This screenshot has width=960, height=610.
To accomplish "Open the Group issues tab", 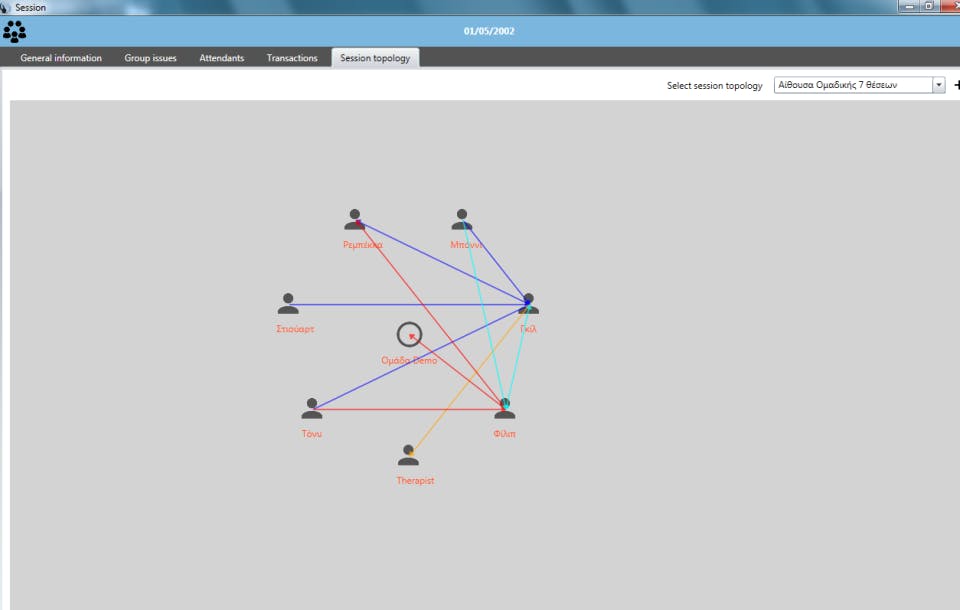I will pyautogui.click(x=150, y=58).
